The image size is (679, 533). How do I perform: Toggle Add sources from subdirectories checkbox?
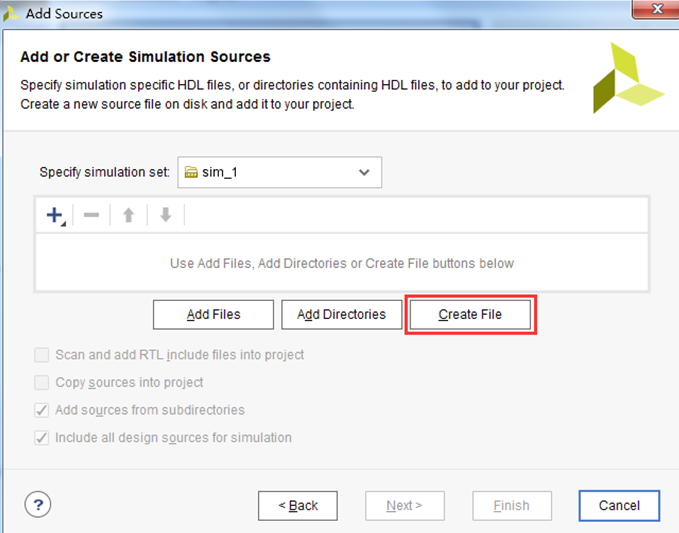(42, 410)
